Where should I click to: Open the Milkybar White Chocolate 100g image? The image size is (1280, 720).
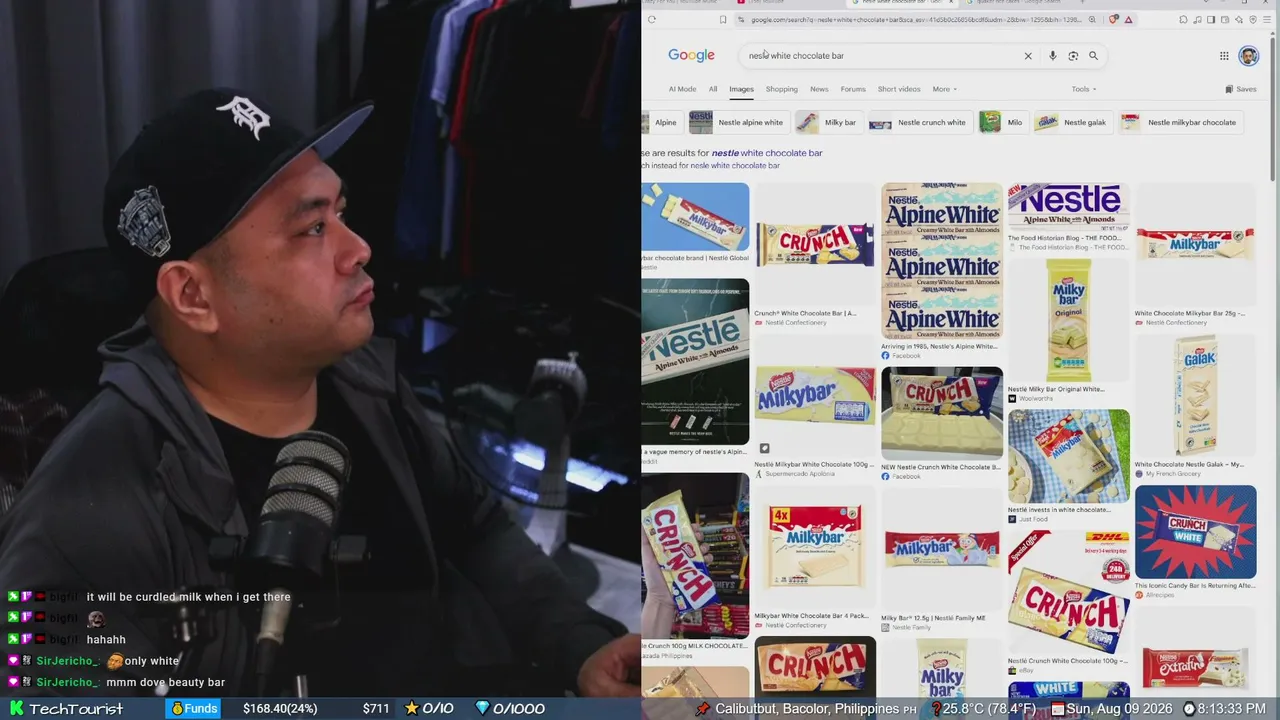815,396
